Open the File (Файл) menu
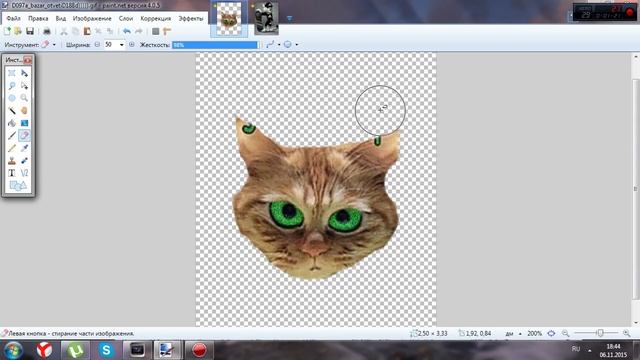 13,18
